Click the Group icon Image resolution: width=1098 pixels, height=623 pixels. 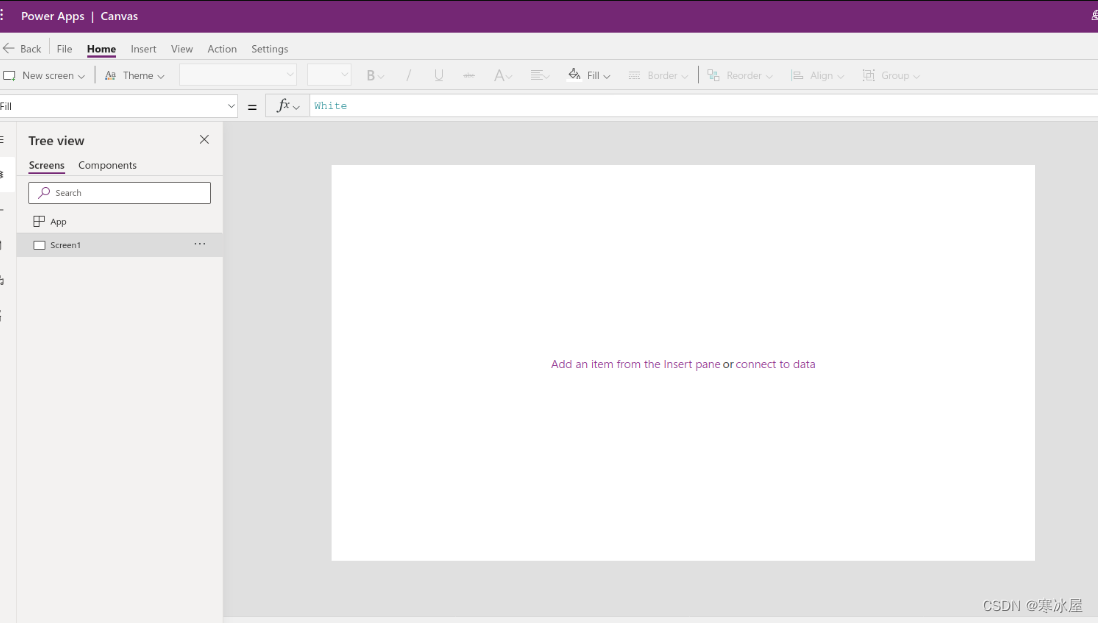(868, 75)
